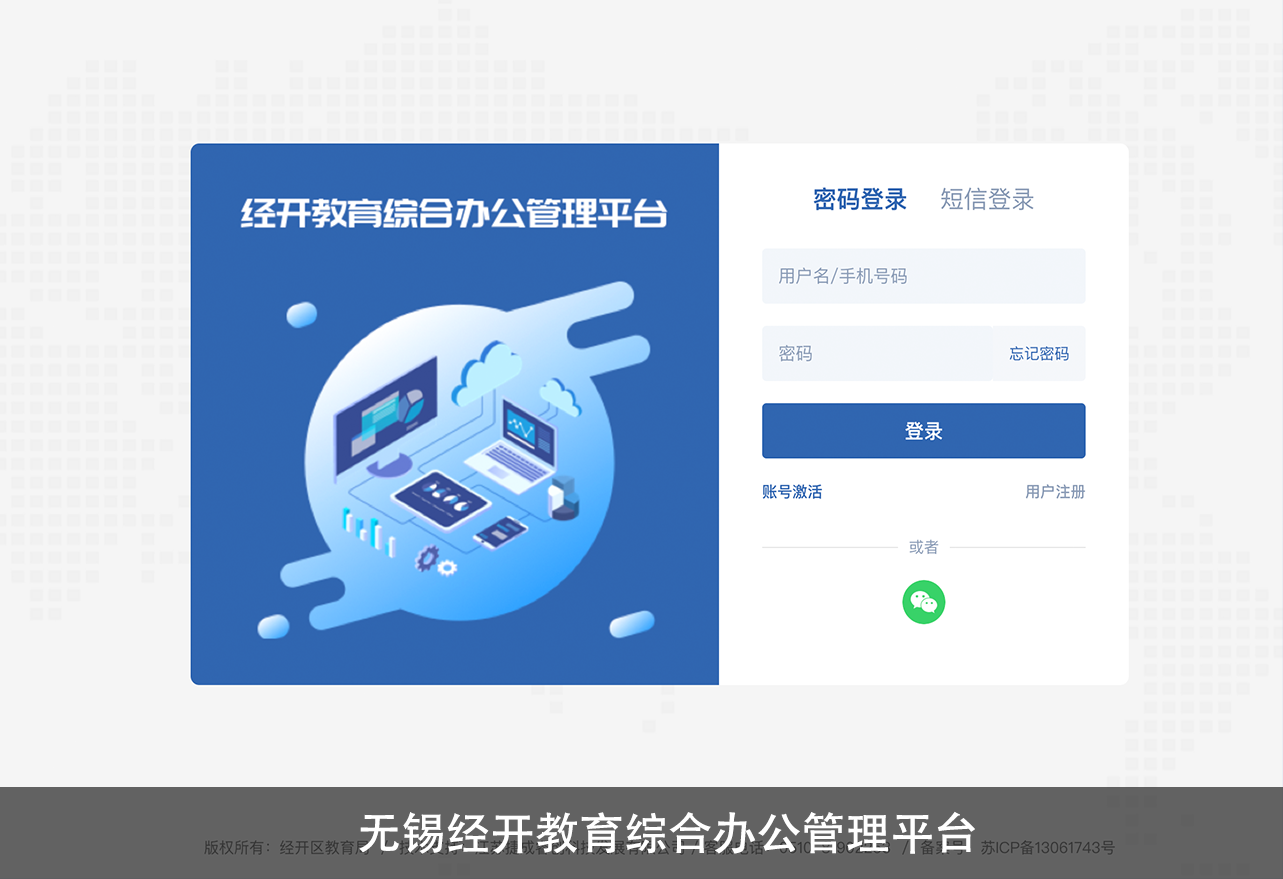Switch to the 短信登录 tab
The image size is (1283, 879).
[987, 199]
